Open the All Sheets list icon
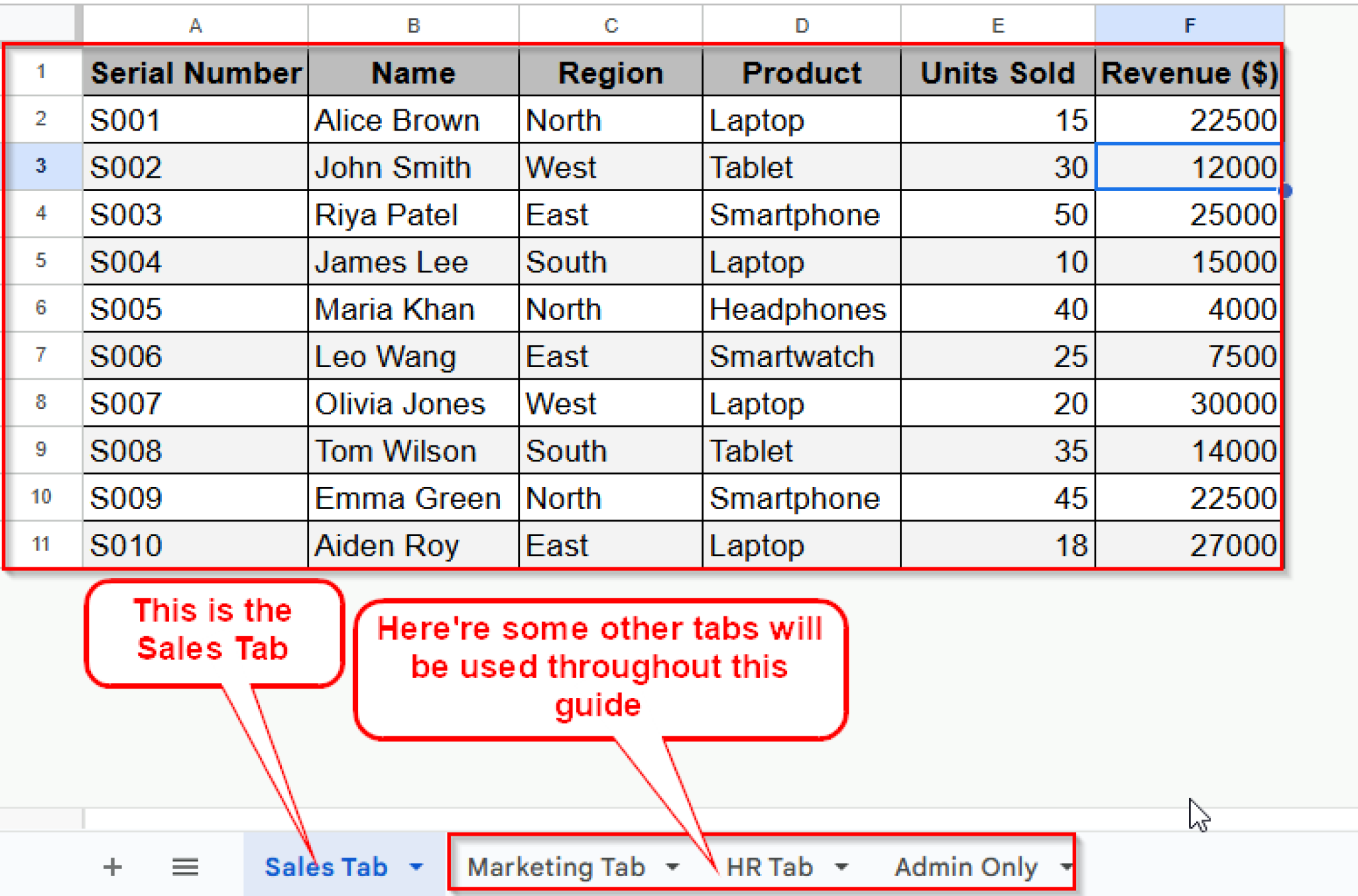The width and height of the screenshot is (1358, 896). 185,866
